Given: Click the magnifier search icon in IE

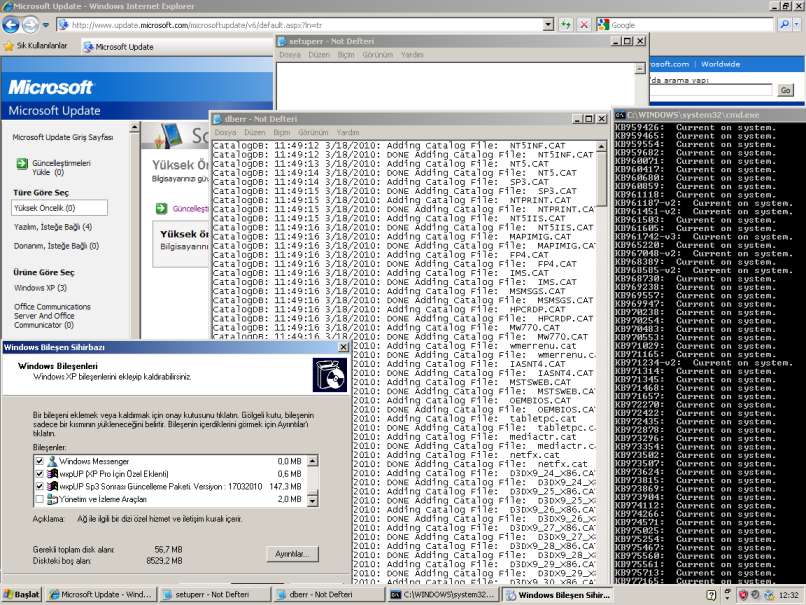Looking at the screenshot, I should [784, 25].
